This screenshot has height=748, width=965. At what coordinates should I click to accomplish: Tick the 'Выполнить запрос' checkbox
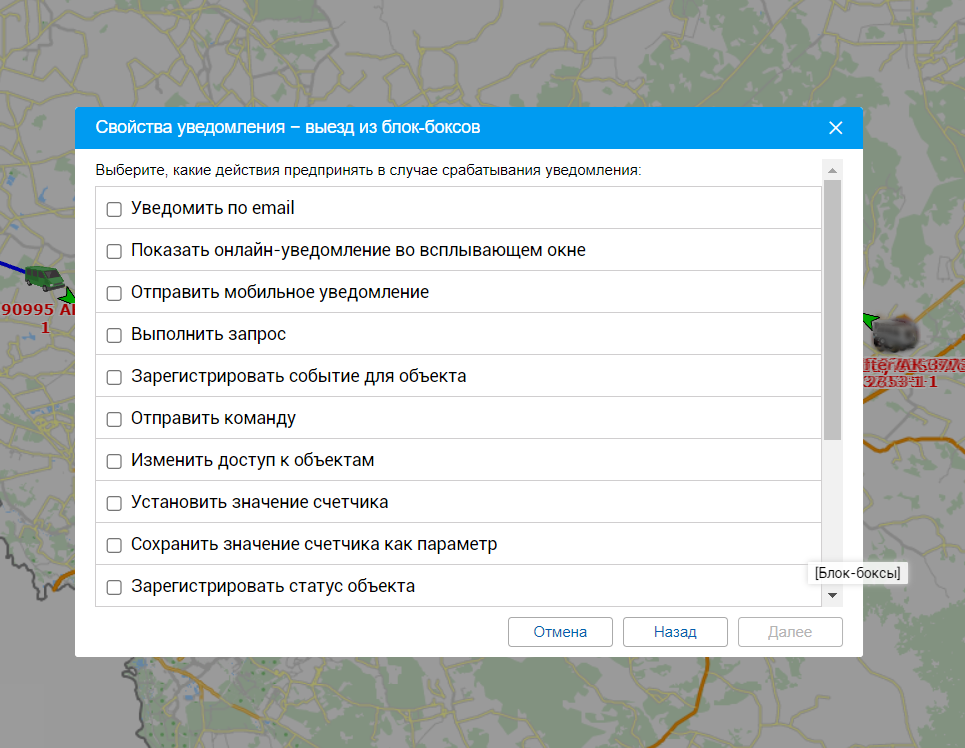tap(114, 335)
